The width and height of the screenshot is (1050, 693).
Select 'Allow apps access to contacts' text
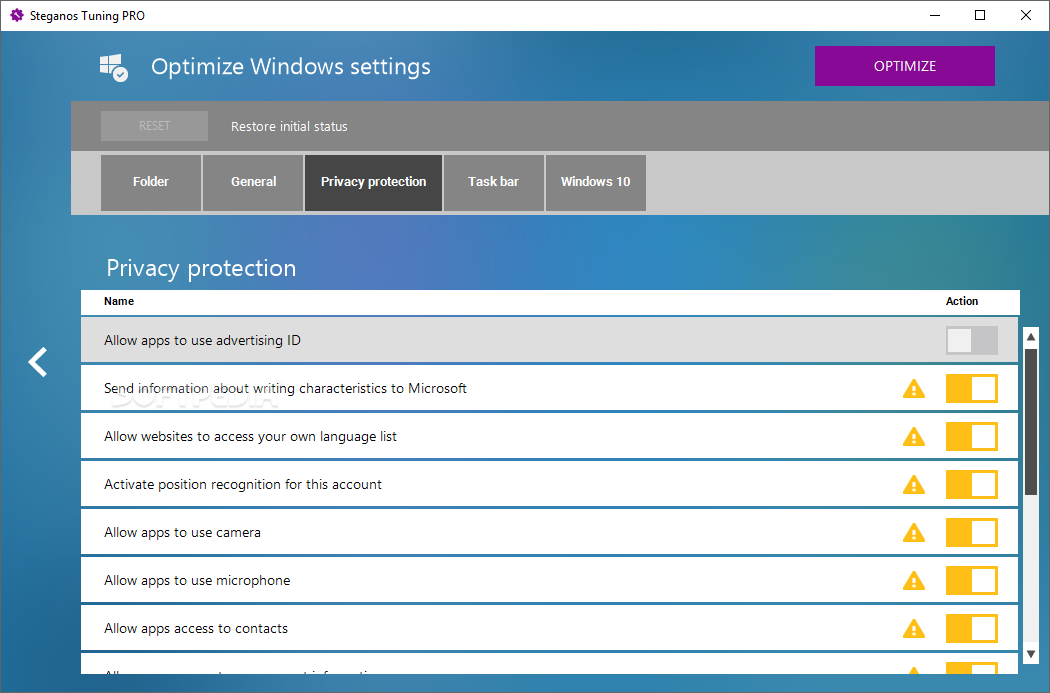[x=196, y=629]
